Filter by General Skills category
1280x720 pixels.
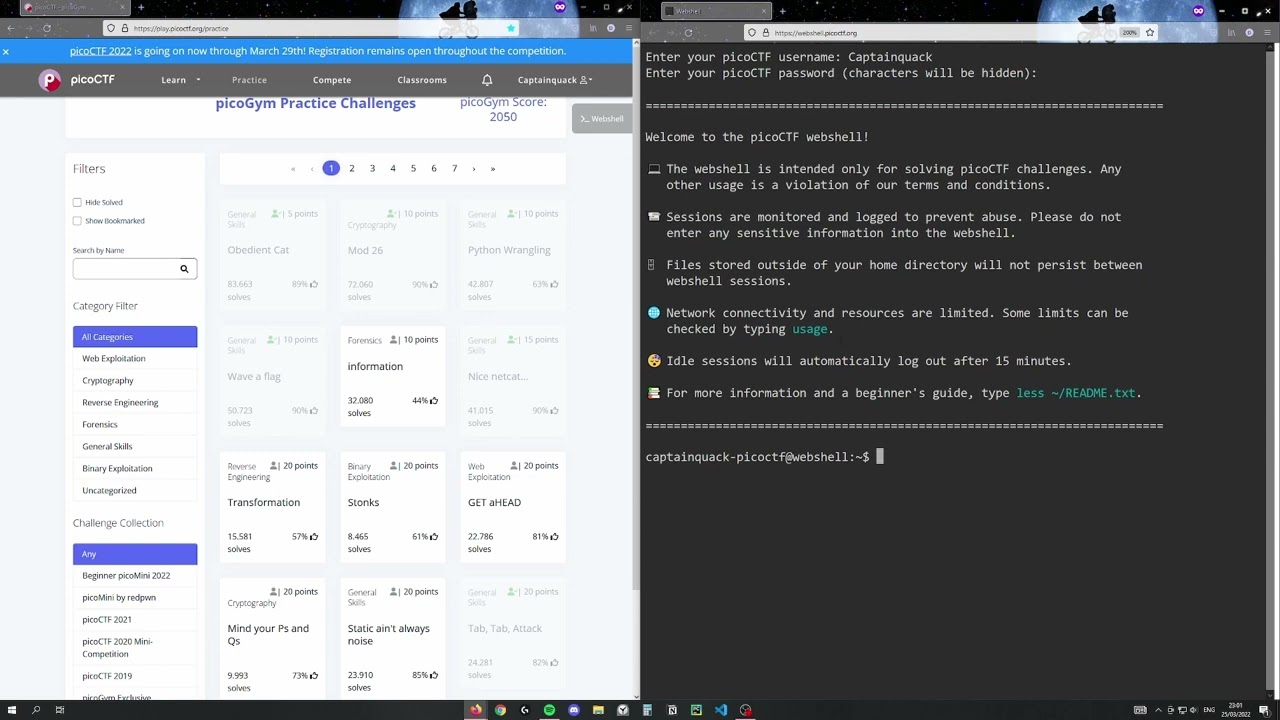point(135,447)
